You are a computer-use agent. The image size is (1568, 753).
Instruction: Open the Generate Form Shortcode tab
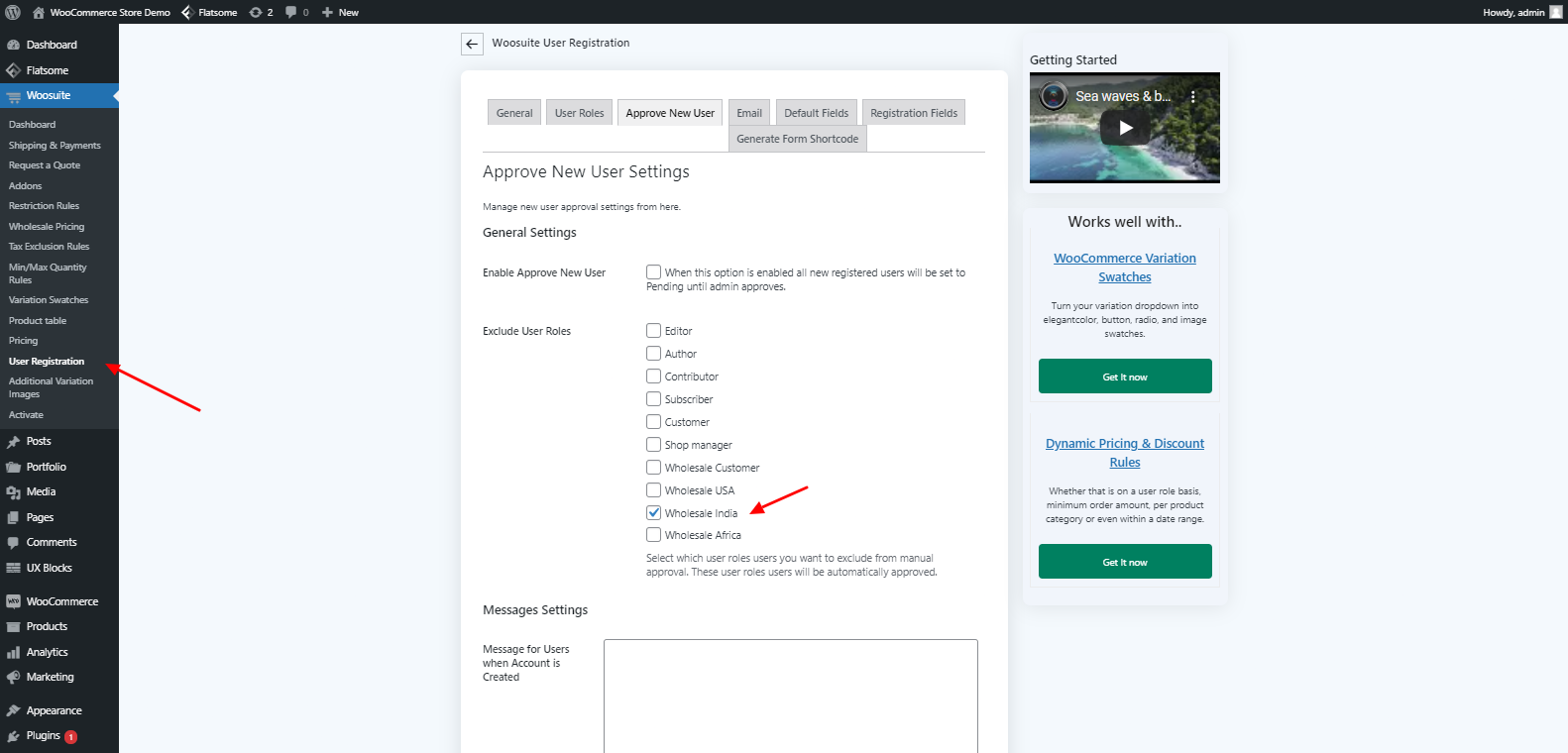(x=798, y=139)
